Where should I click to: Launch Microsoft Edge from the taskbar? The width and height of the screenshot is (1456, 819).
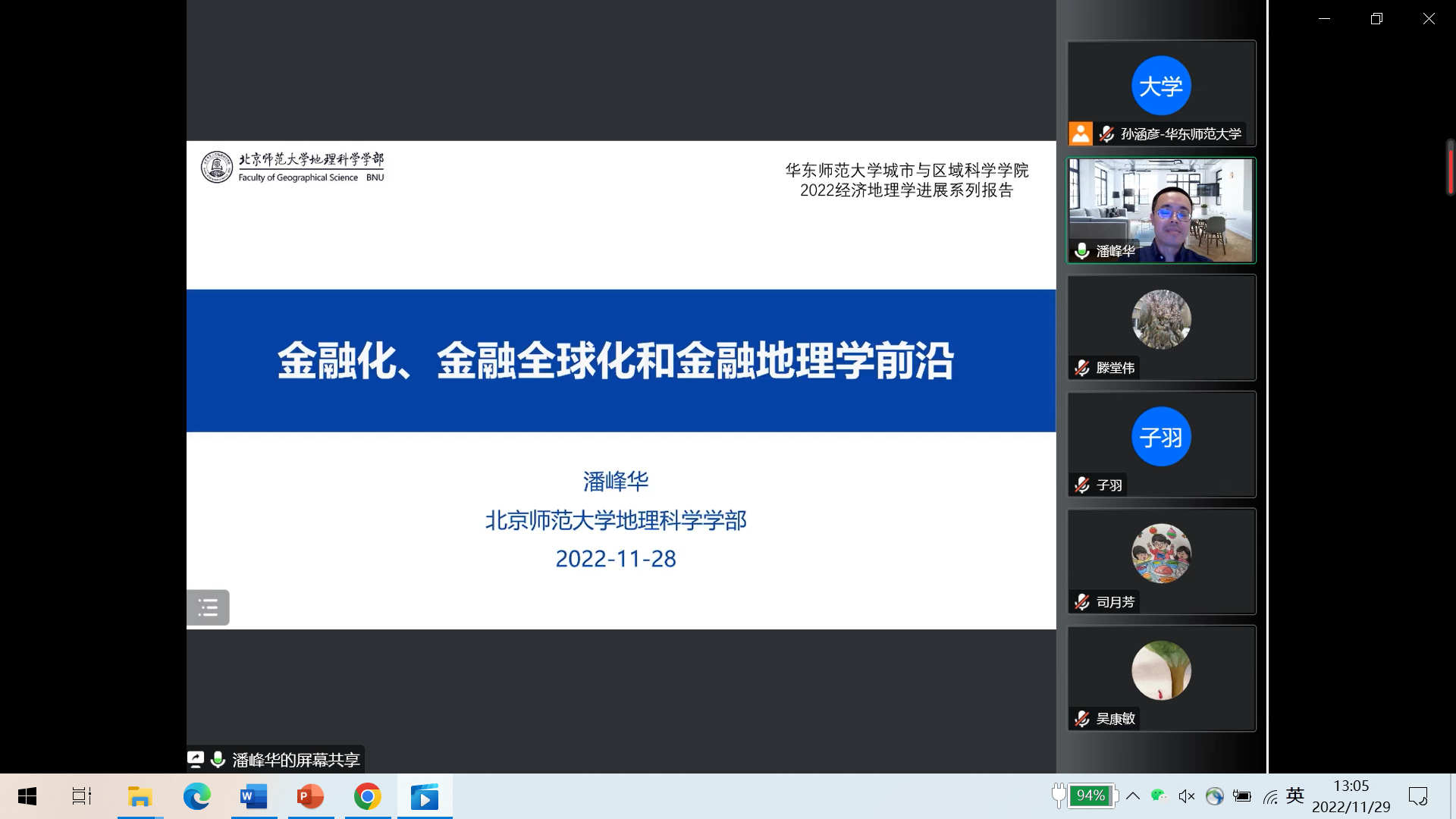point(196,796)
